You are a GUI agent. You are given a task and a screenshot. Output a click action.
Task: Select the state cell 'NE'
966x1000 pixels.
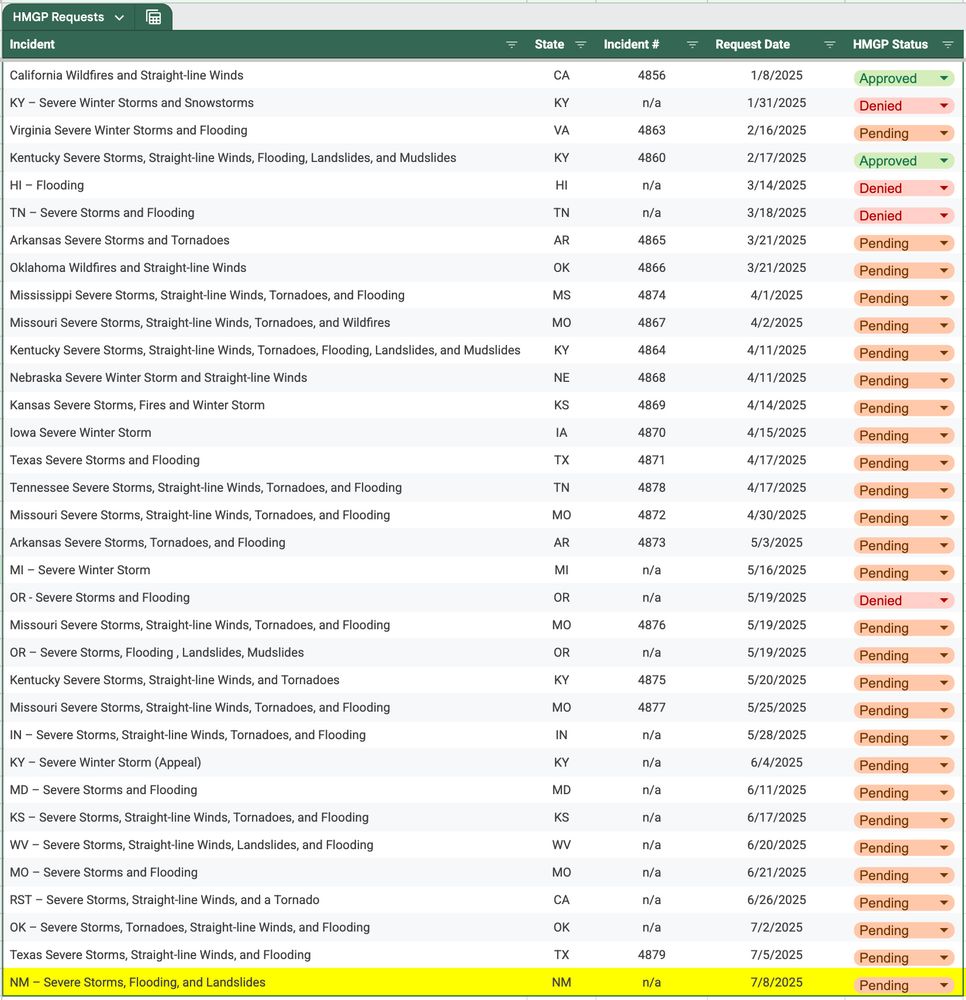point(561,378)
